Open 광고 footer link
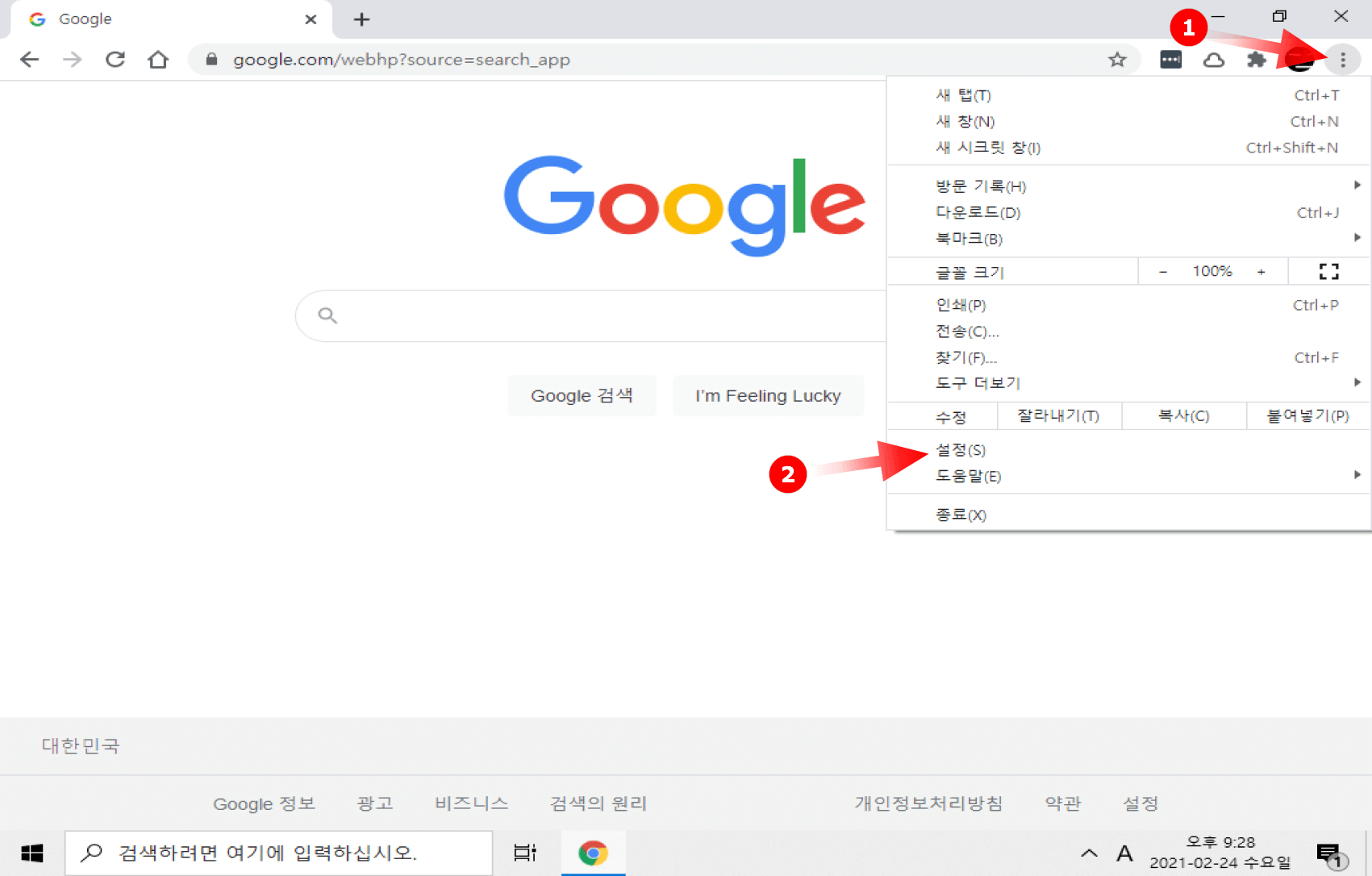Image resolution: width=1372 pixels, height=876 pixels. 375,804
